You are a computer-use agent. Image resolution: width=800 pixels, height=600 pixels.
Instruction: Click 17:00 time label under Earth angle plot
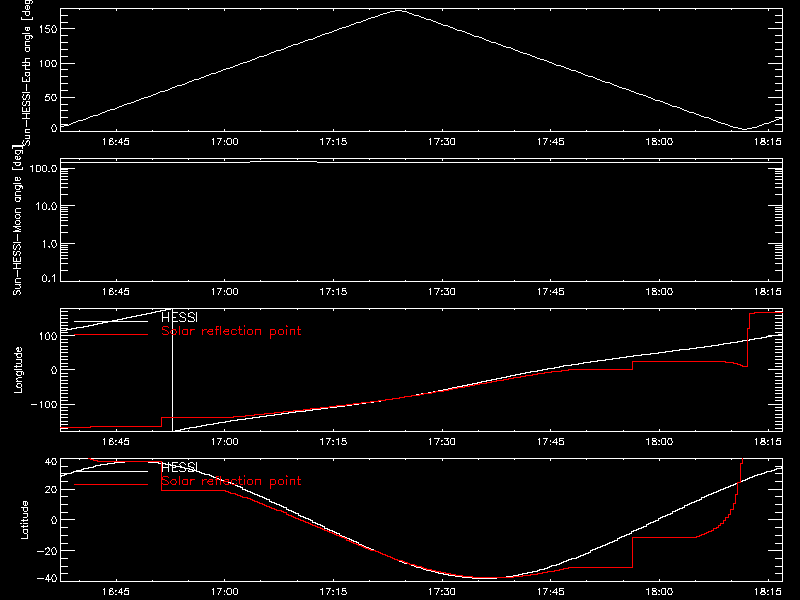coord(224,142)
